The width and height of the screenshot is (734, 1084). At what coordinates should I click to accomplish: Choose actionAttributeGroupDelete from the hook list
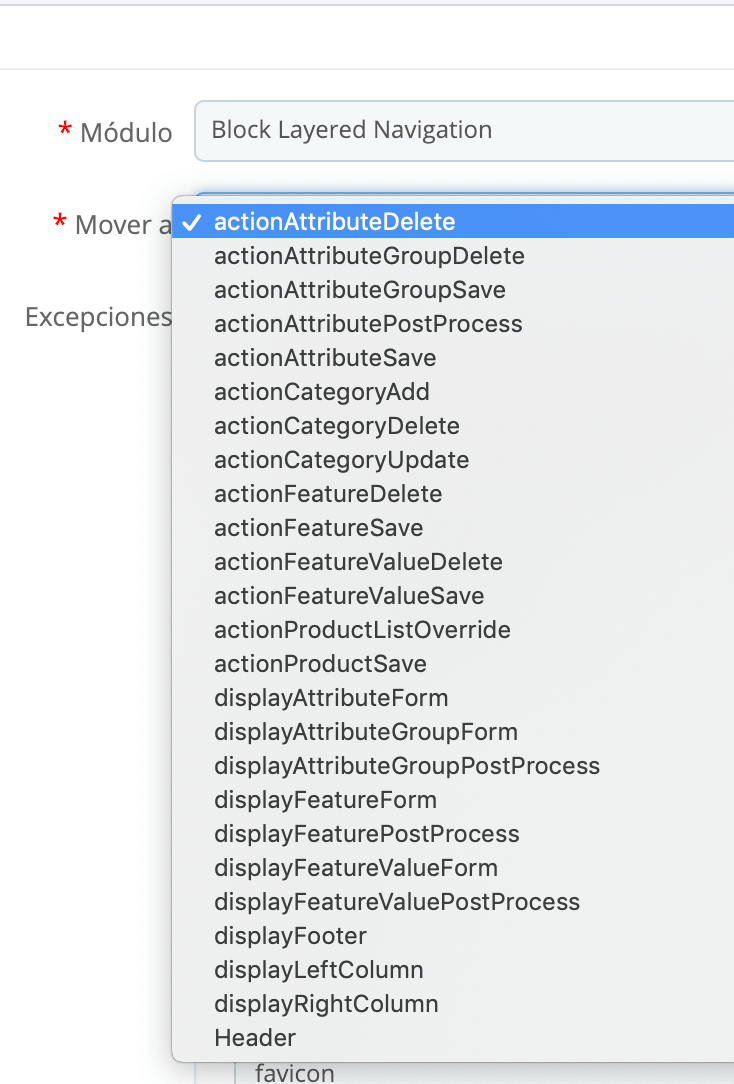[368, 256]
